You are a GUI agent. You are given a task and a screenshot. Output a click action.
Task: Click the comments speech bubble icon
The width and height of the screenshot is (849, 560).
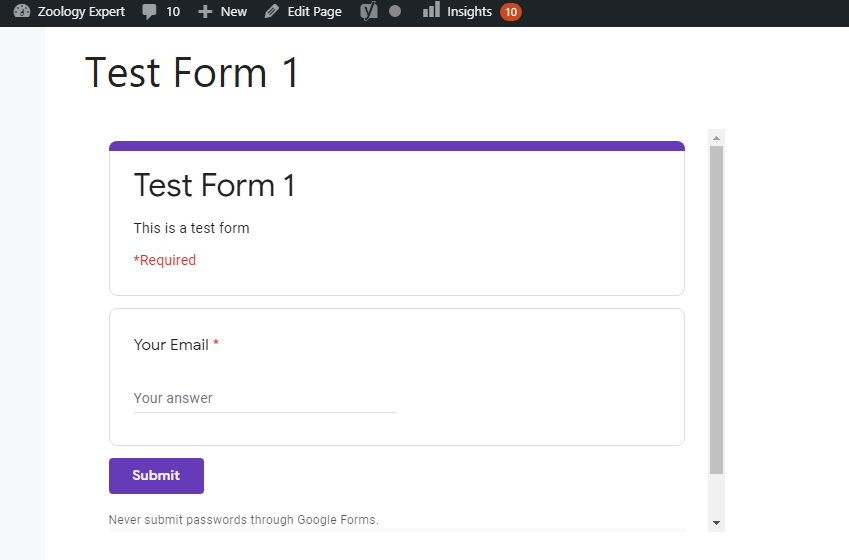149,12
